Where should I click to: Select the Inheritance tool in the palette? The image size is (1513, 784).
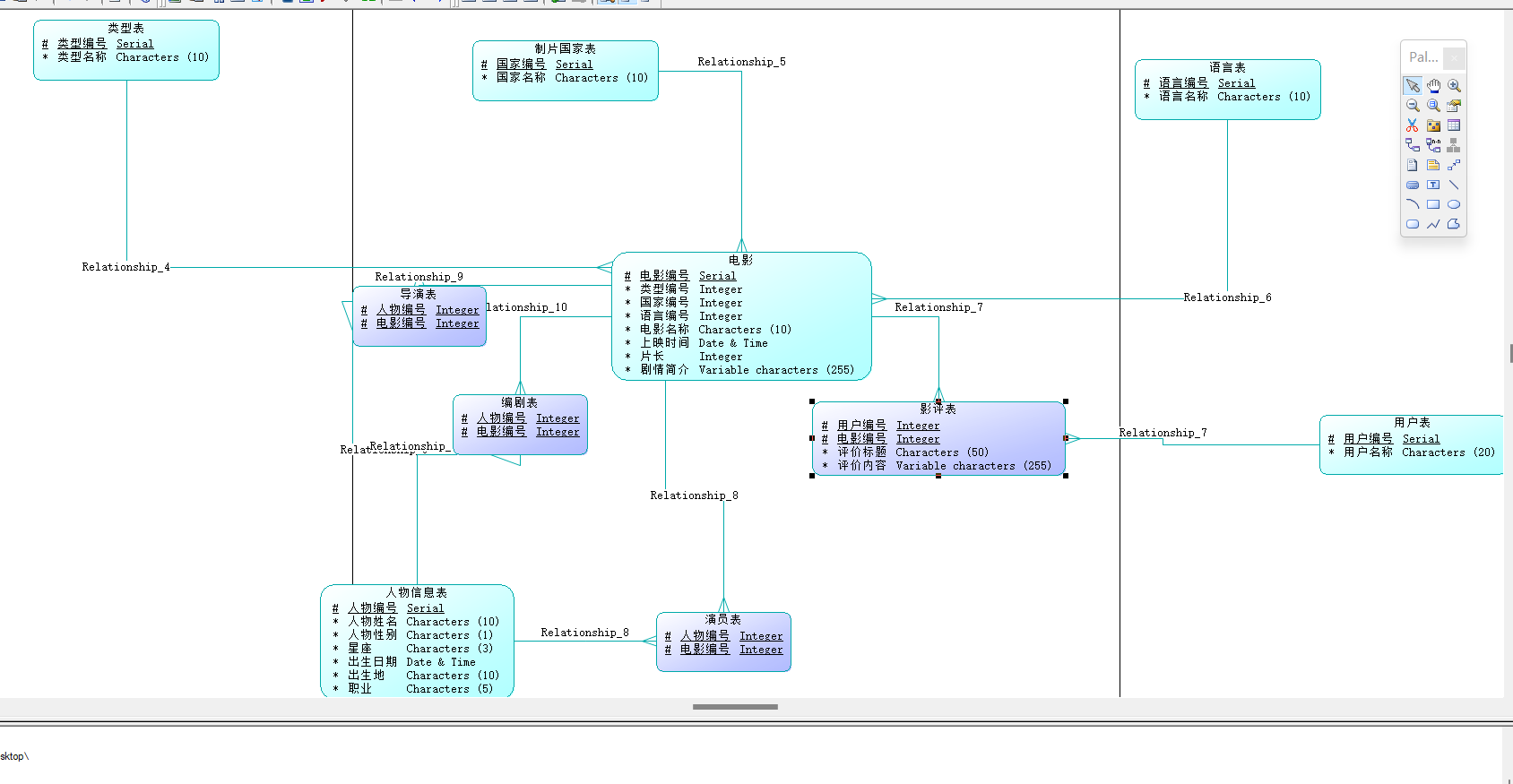click(1454, 145)
